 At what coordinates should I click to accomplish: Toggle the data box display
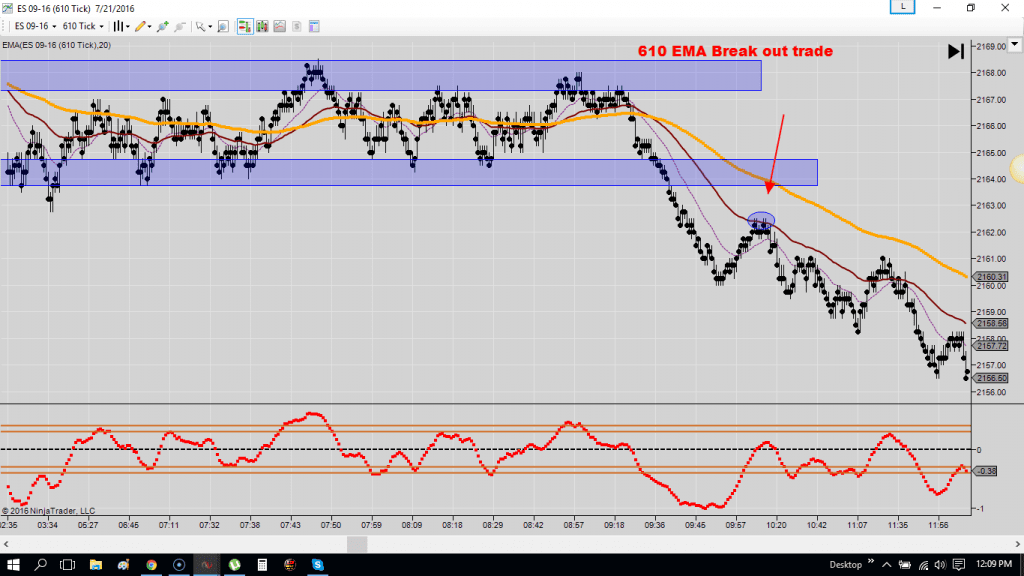pyautogui.click(x=223, y=26)
